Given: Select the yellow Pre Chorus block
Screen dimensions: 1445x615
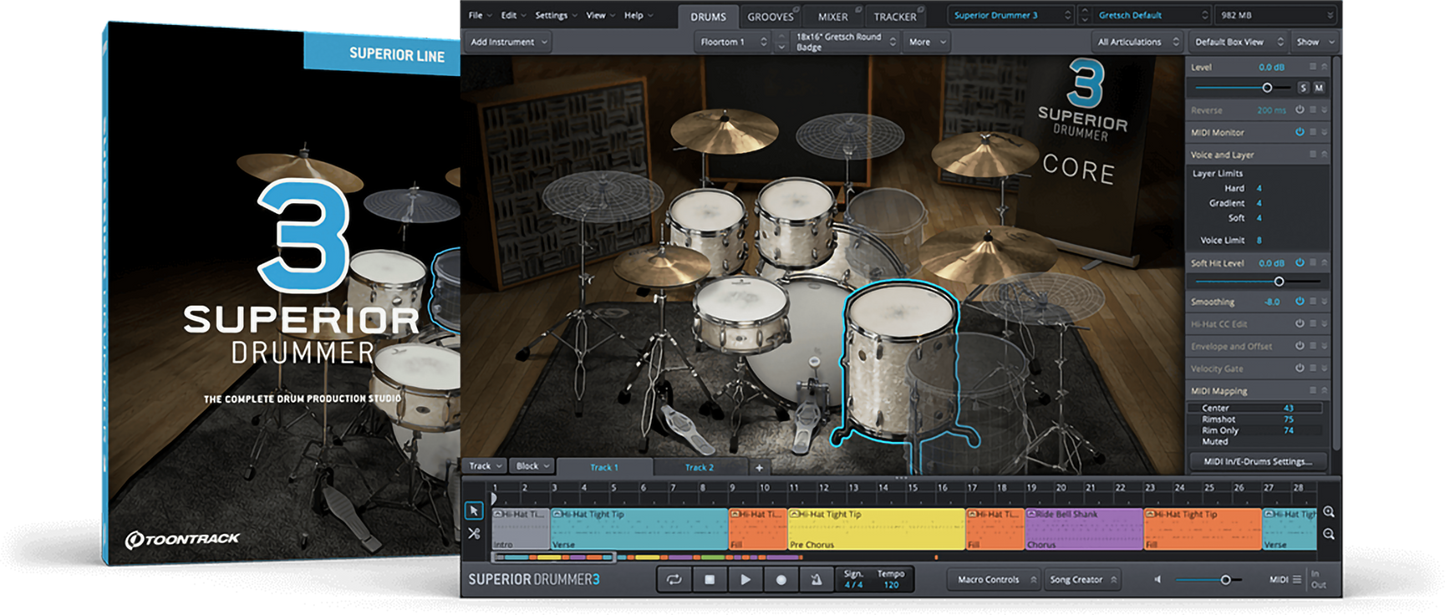Looking at the screenshot, I should pos(876,528).
